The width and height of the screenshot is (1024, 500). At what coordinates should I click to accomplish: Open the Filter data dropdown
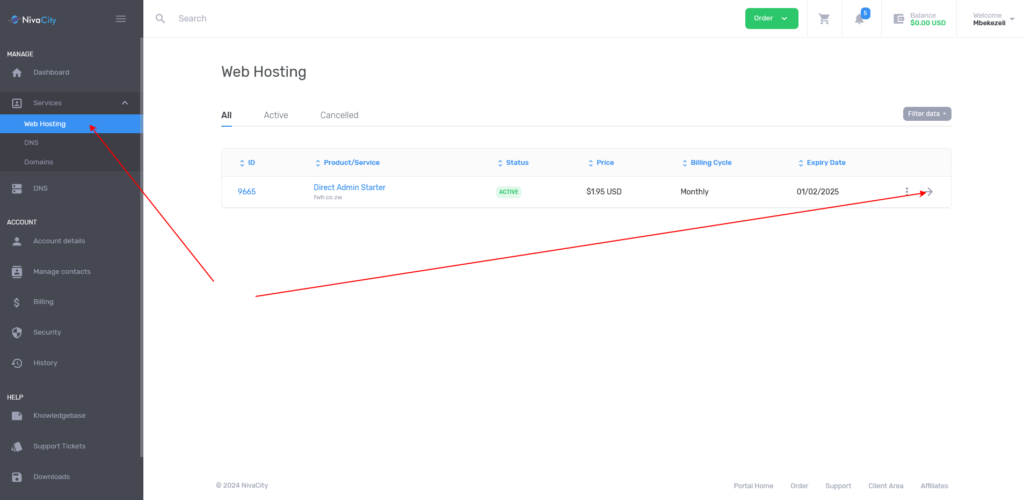point(927,114)
